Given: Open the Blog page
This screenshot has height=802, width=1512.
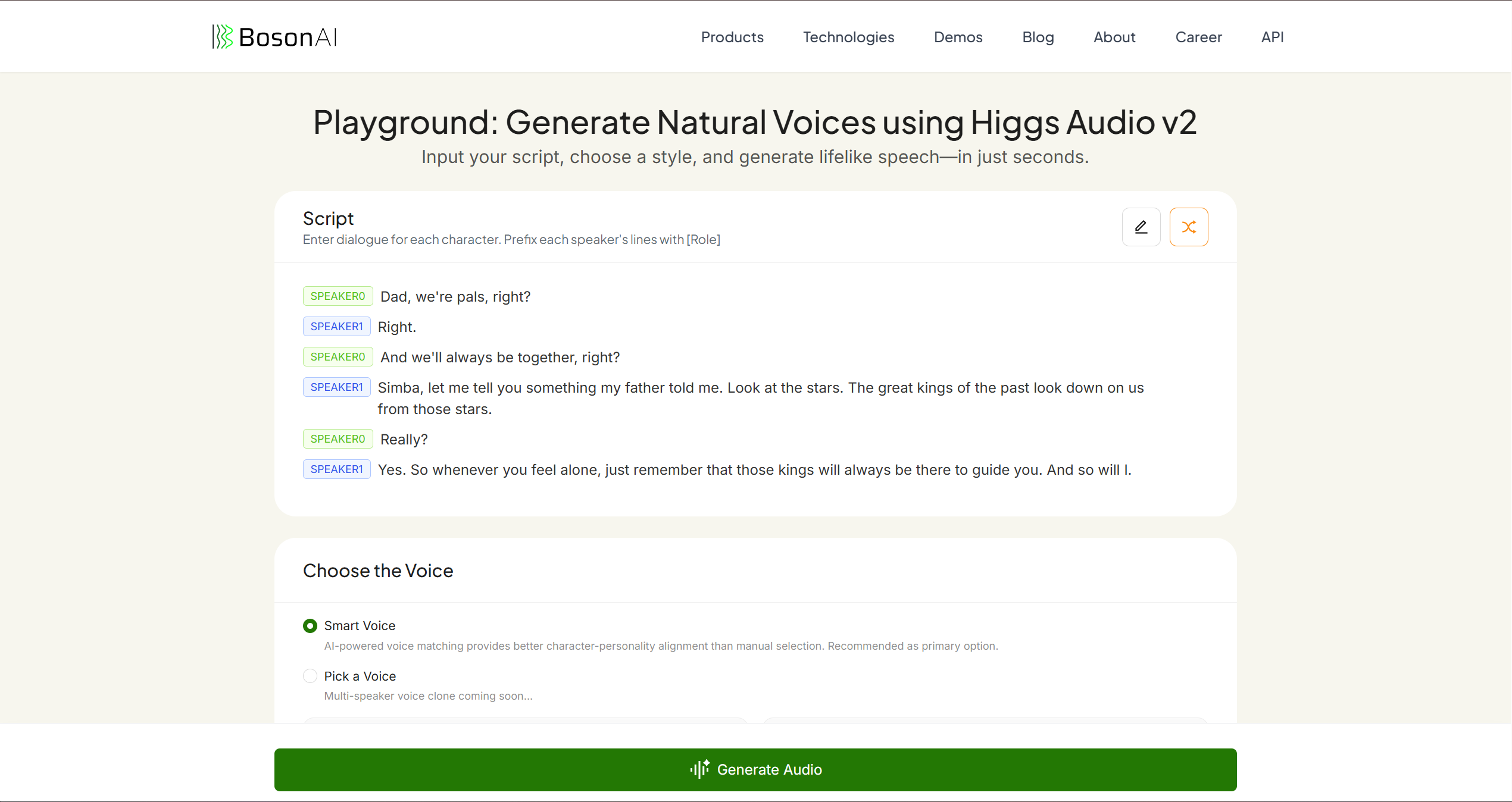Looking at the screenshot, I should pyautogui.click(x=1038, y=37).
